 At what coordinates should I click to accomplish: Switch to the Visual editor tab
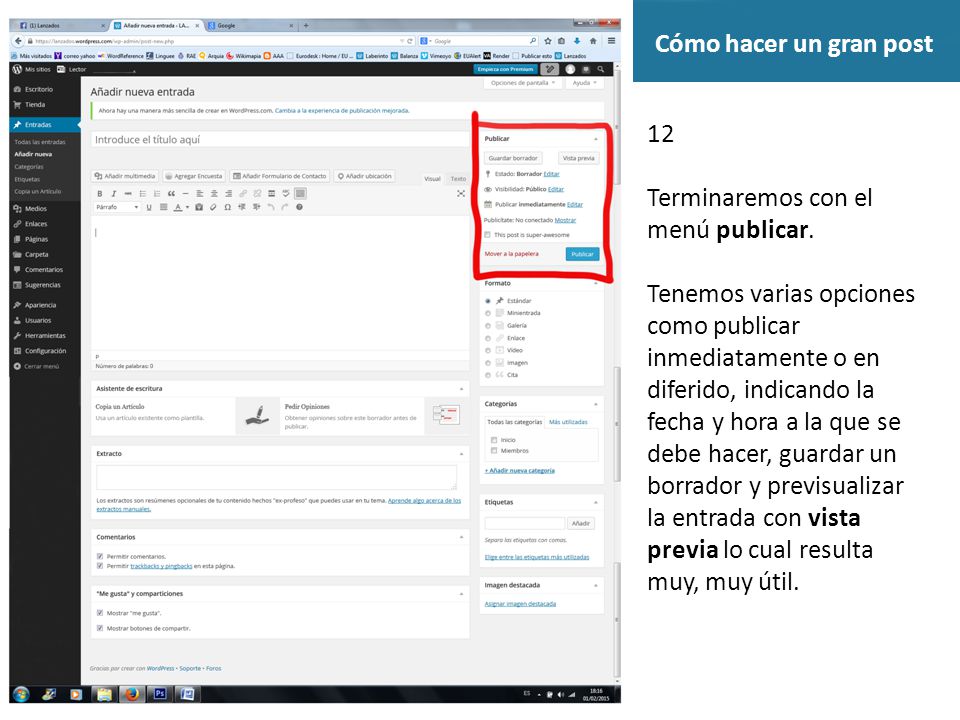[432, 179]
